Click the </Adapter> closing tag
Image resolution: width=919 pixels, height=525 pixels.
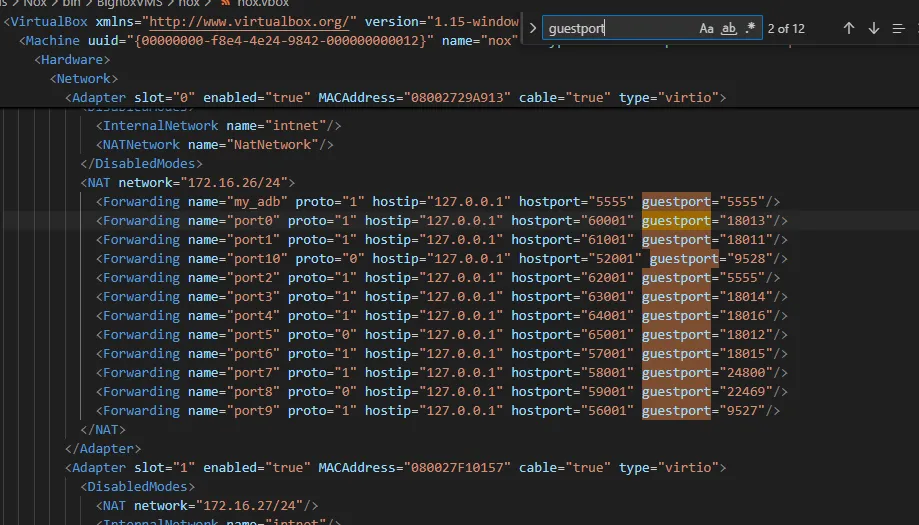coord(103,449)
